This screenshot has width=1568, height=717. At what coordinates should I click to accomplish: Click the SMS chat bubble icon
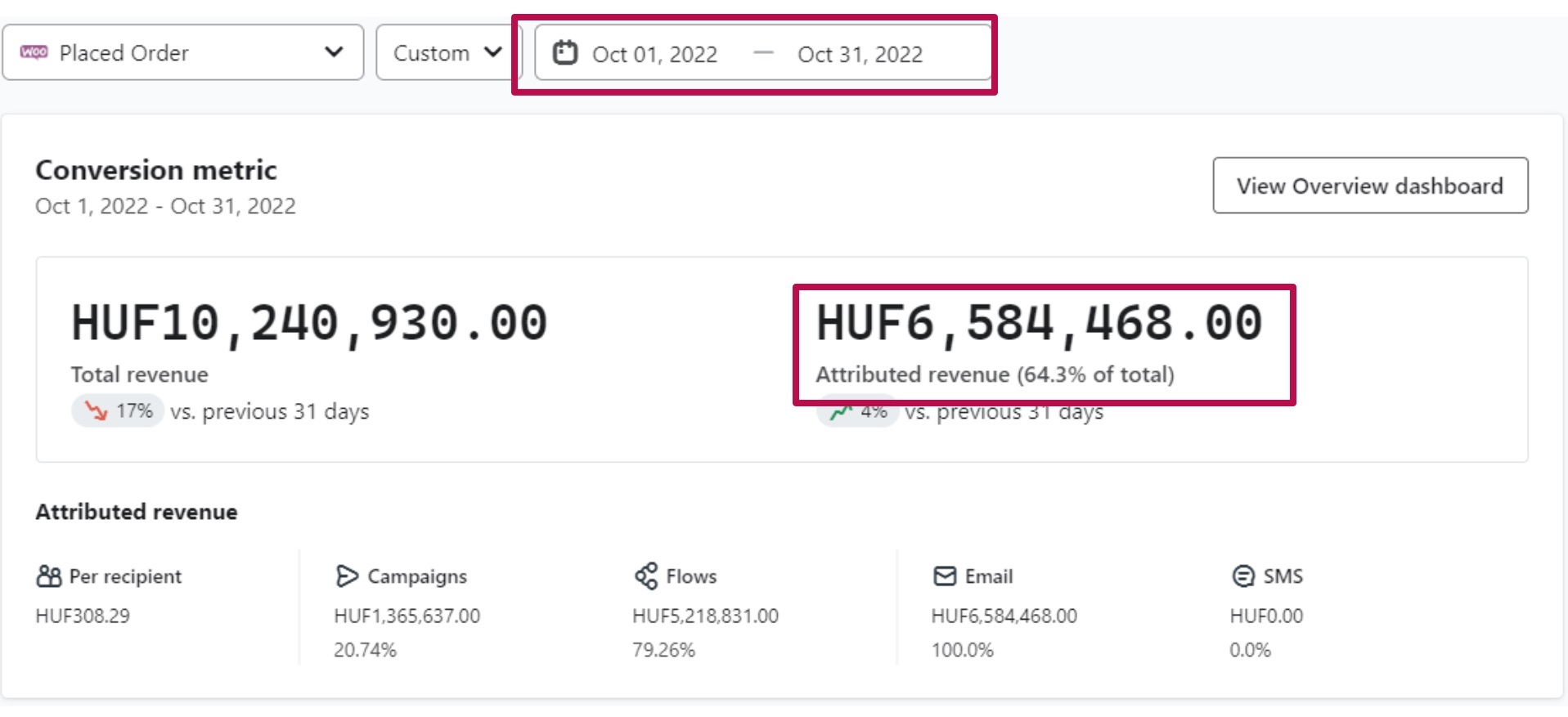[1242, 576]
